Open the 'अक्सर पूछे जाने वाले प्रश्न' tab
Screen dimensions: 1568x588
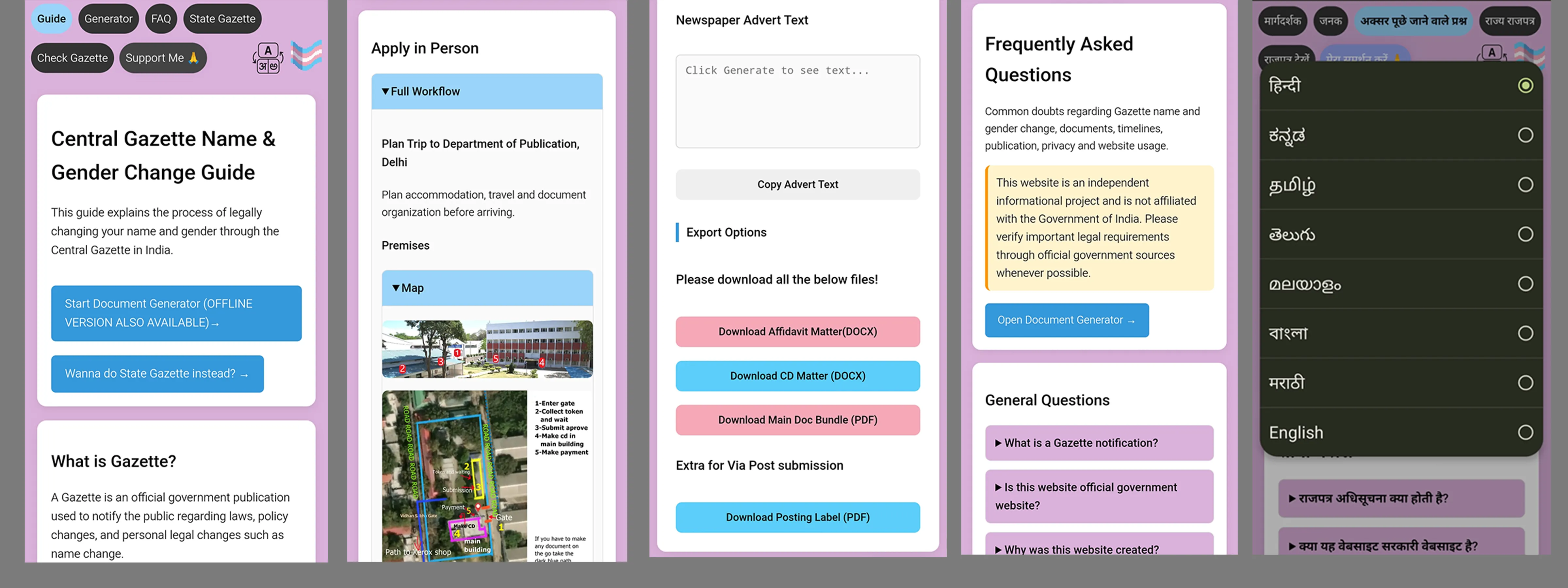click(1413, 21)
